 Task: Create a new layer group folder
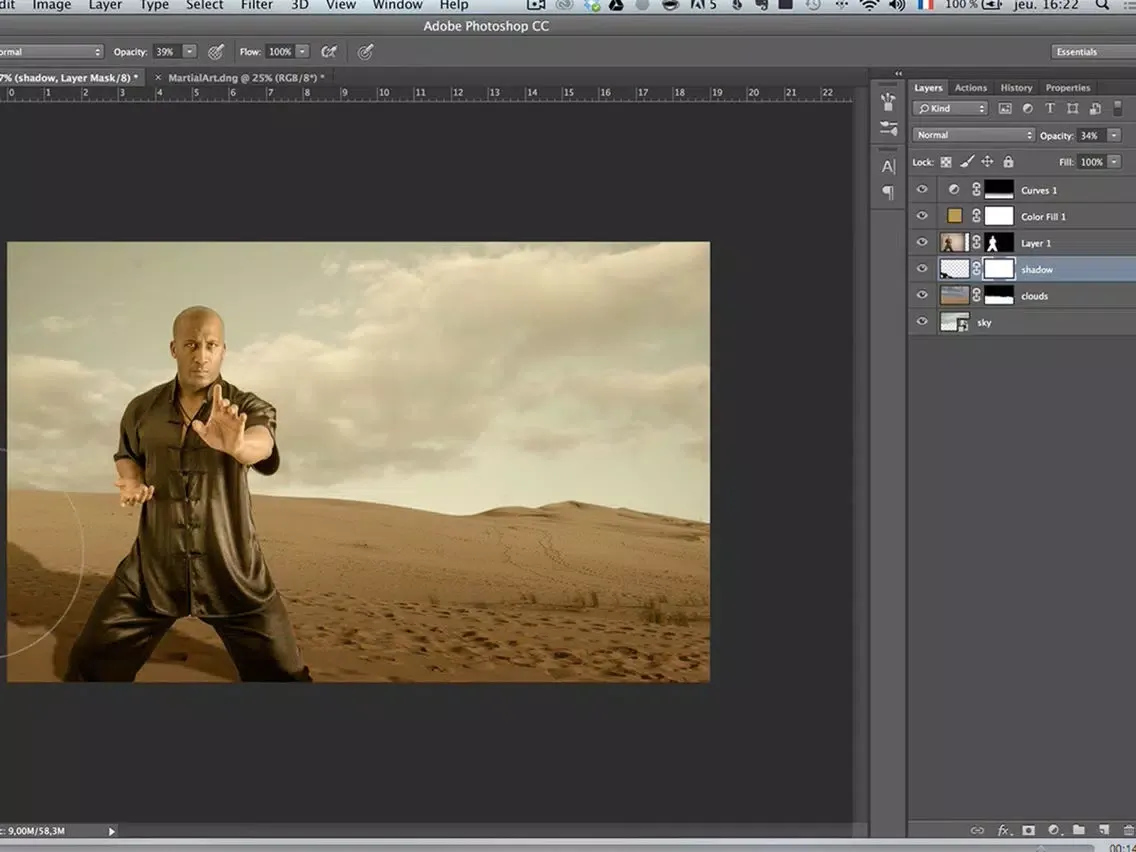coord(1079,830)
